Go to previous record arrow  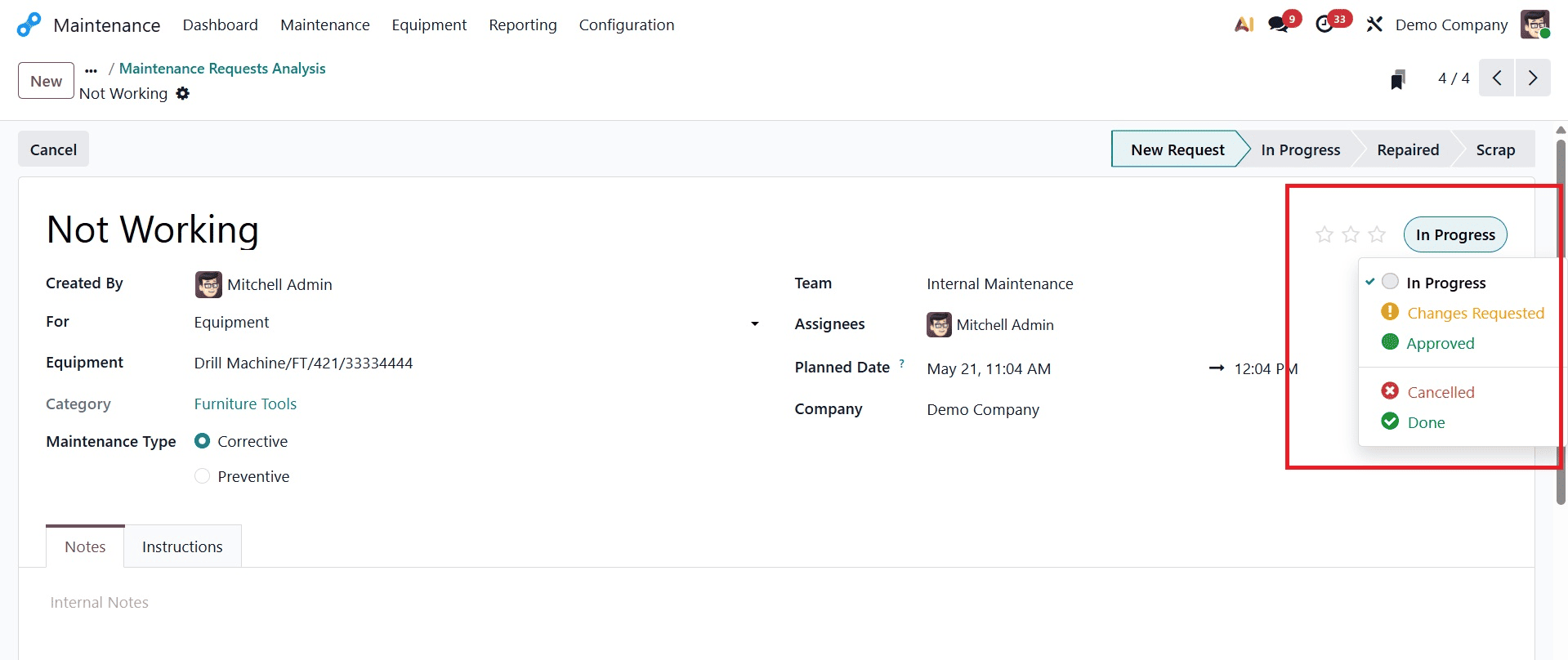pyautogui.click(x=1497, y=78)
